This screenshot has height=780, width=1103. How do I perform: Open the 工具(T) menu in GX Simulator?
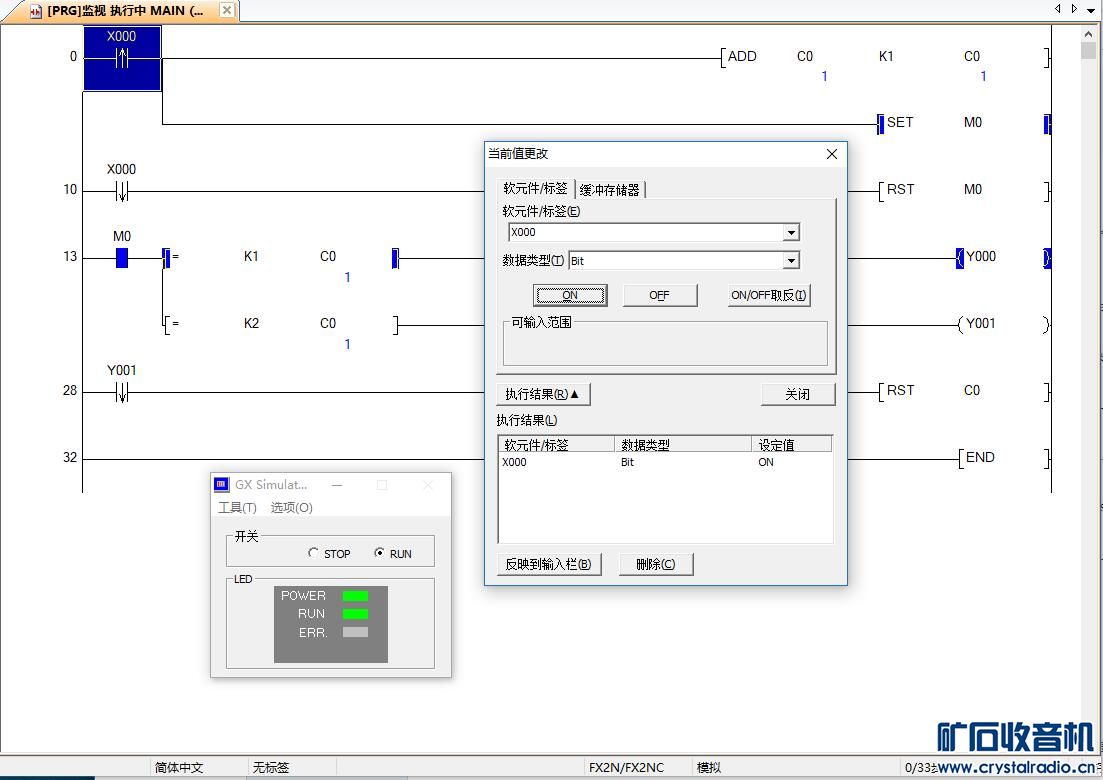(x=237, y=508)
